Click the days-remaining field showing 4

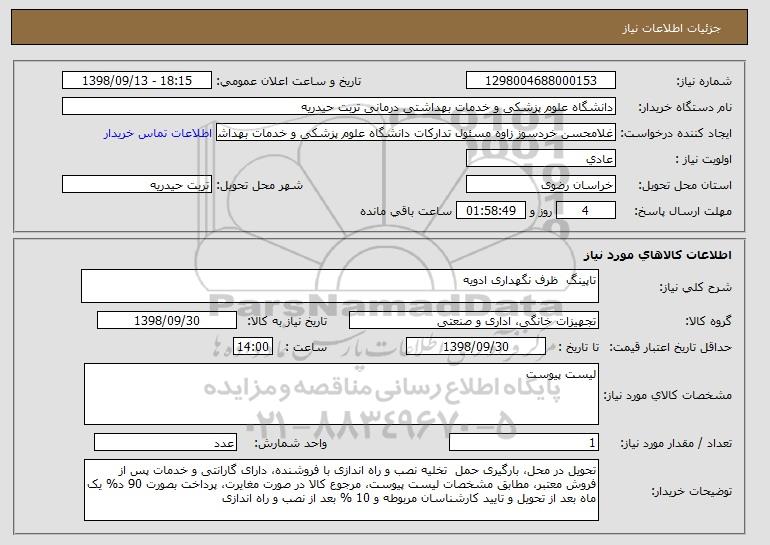point(585,211)
